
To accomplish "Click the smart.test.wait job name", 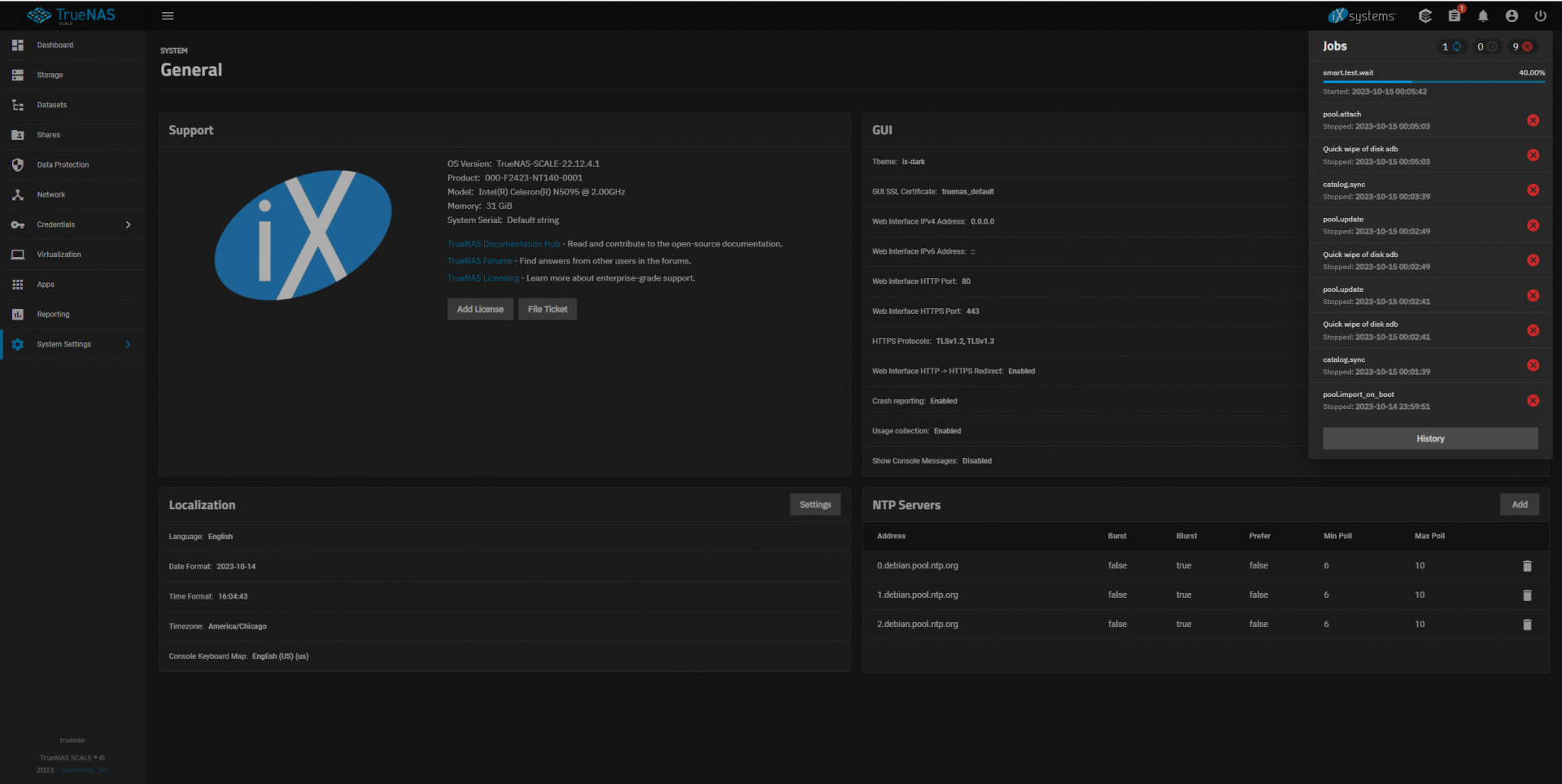I will [1348, 72].
